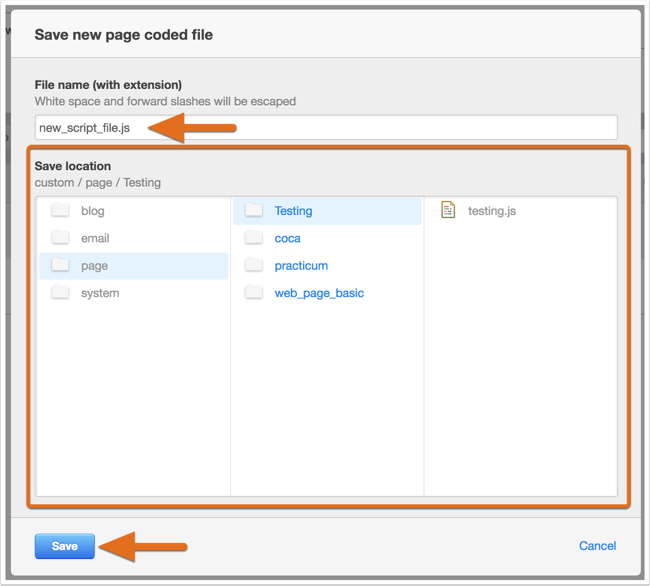650x586 pixels.
Task: Select the blog folder name
Action: [x=93, y=211]
